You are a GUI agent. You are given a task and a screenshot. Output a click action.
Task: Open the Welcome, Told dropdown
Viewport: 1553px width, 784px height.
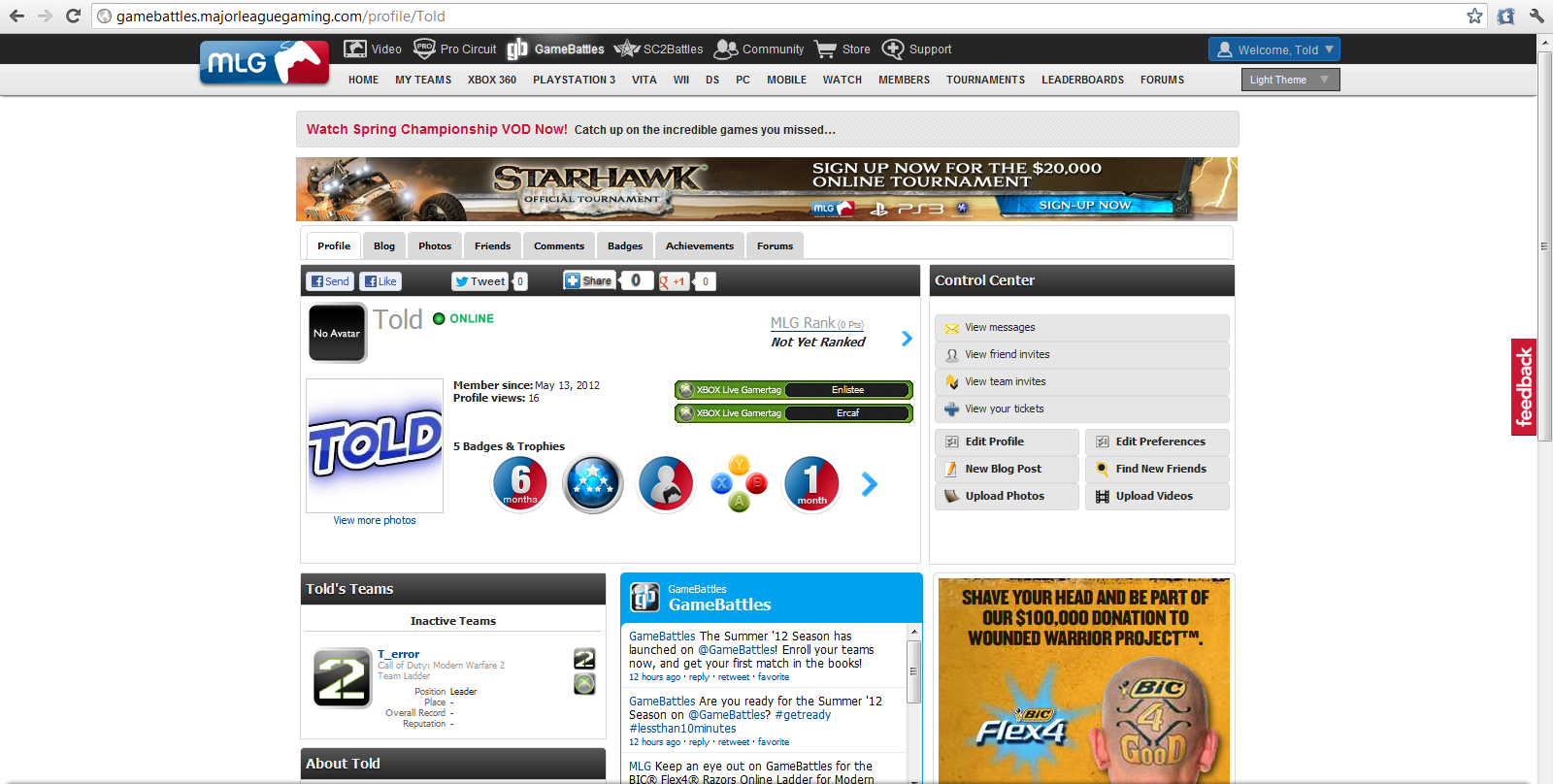pos(1274,49)
